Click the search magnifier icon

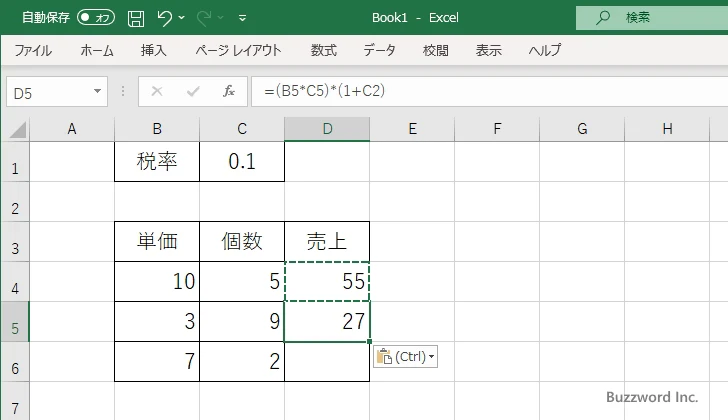point(603,18)
